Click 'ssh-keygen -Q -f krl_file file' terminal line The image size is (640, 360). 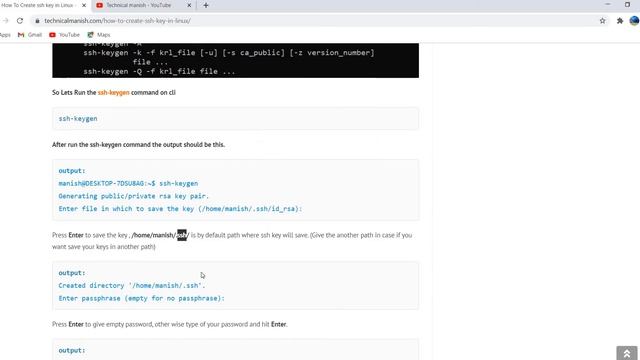click(x=159, y=71)
